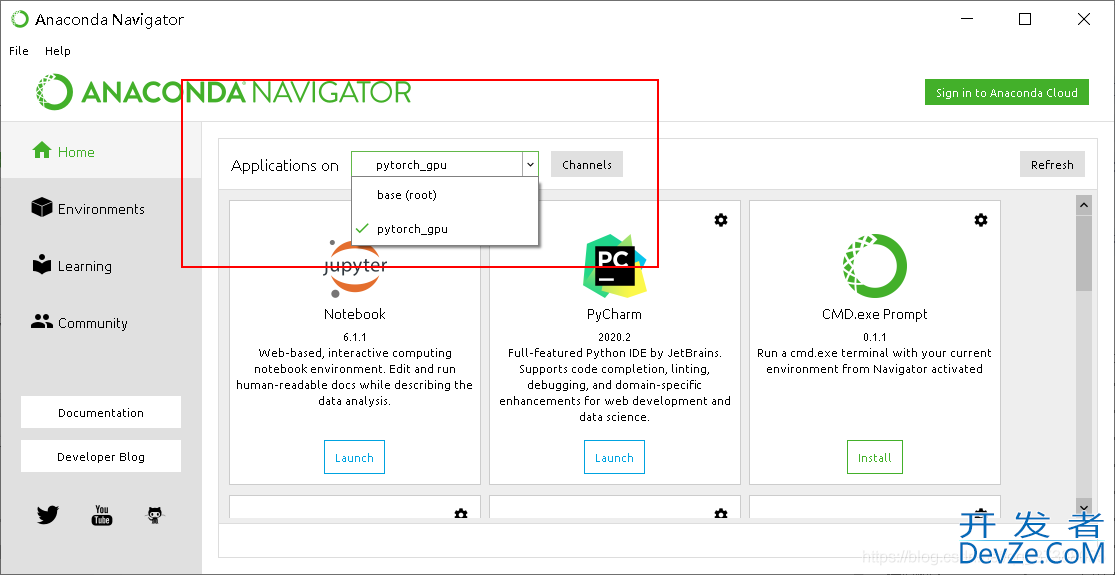Sign in to Anaconda Cloud
1115x575 pixels.
1006,92
